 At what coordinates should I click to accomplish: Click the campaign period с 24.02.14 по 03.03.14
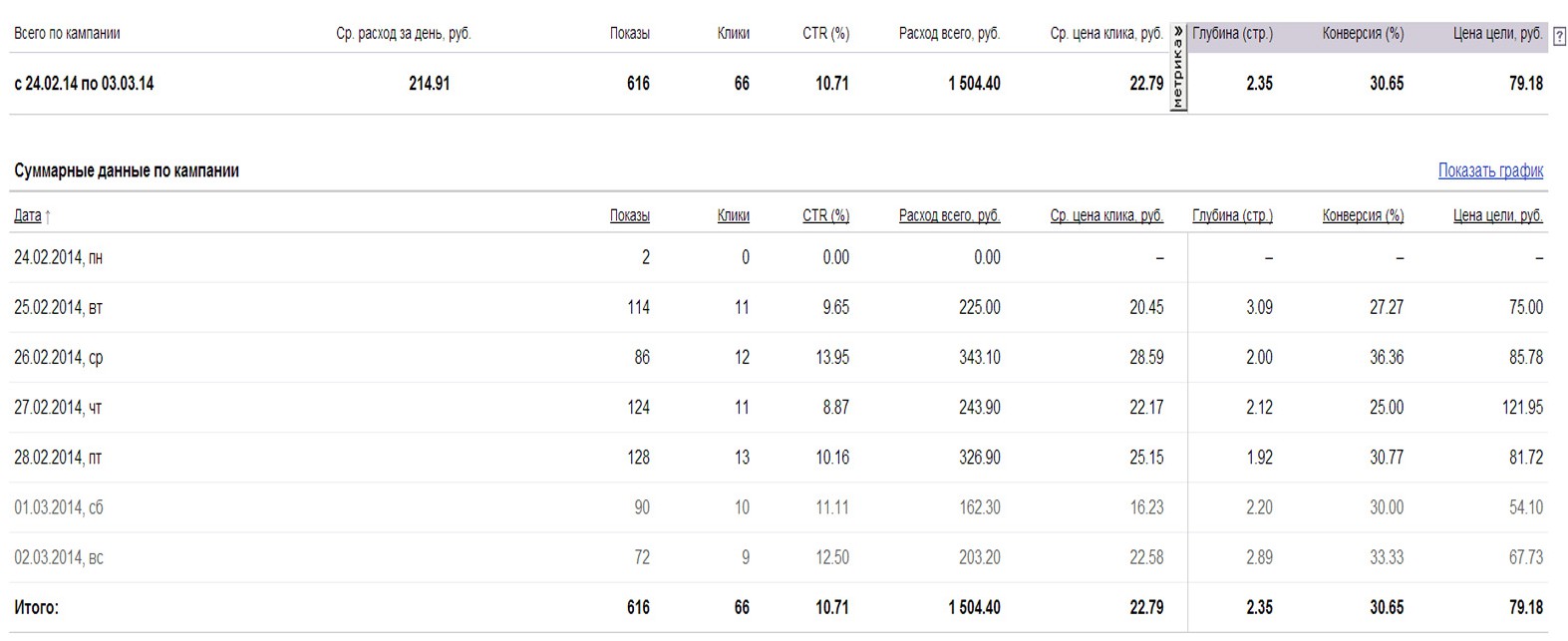(x=84, y=84)
